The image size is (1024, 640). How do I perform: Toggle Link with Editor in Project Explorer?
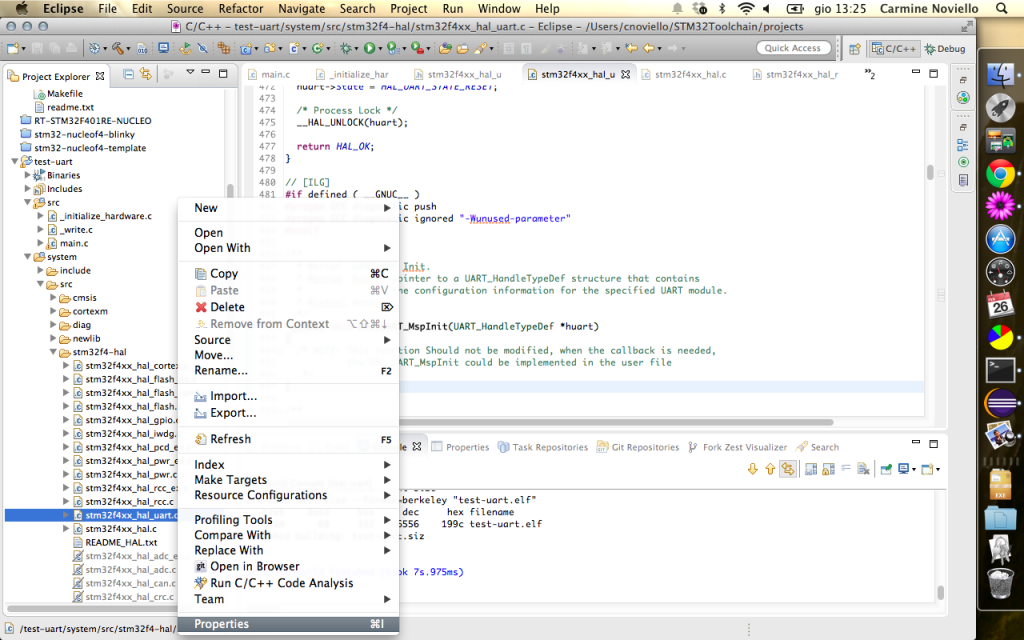click(x=146, y=74)
